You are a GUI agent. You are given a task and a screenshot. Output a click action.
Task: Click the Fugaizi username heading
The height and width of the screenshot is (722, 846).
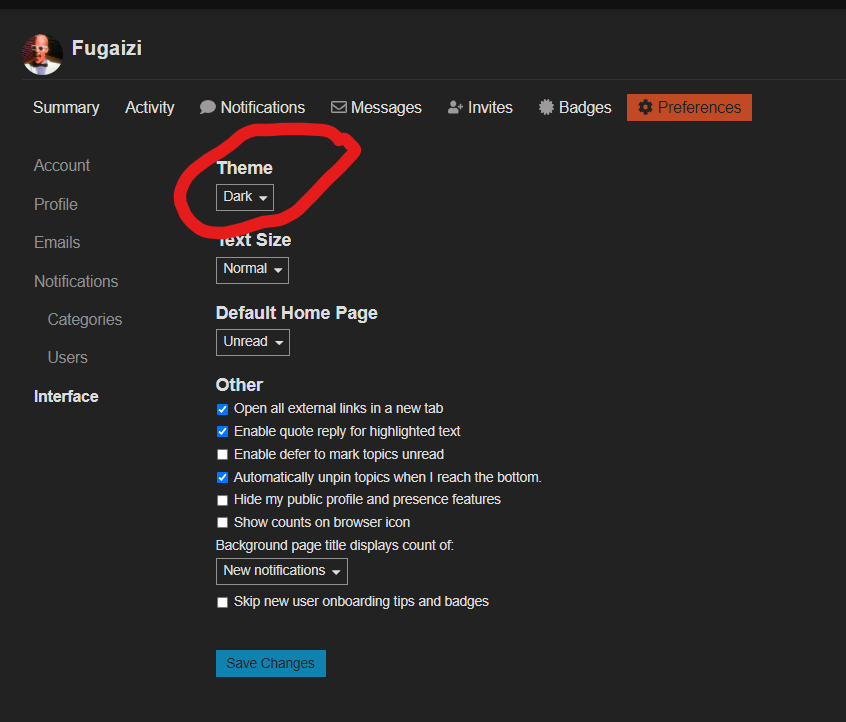107,48
